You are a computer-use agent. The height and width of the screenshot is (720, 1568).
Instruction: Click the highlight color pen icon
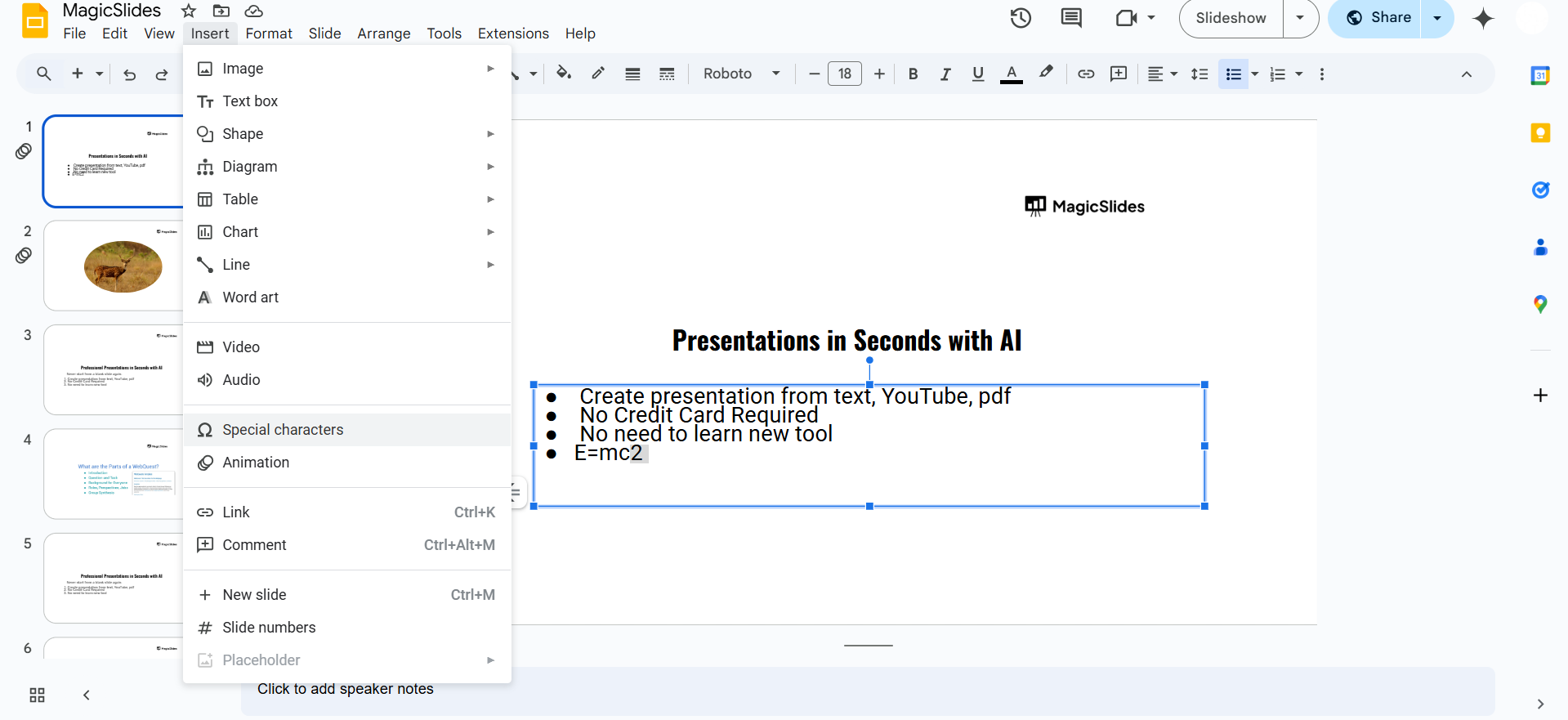click(x=1046, y=74)
